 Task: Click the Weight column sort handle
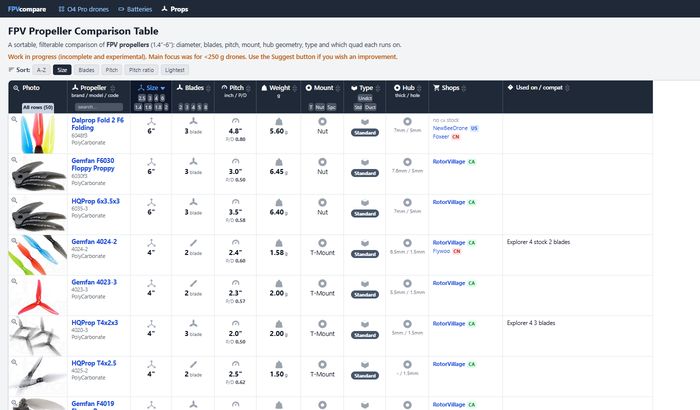tap(294, 88)
